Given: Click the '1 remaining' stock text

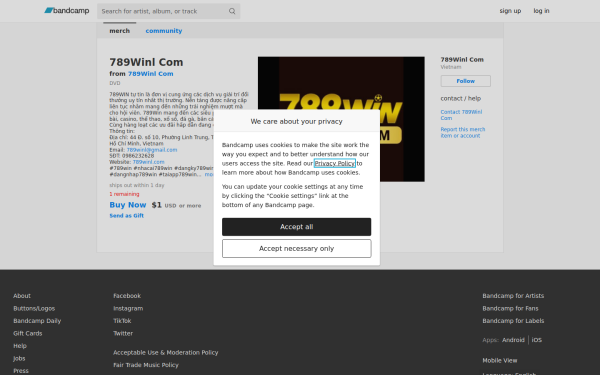Looking at the screenshot, I should 124,194.
